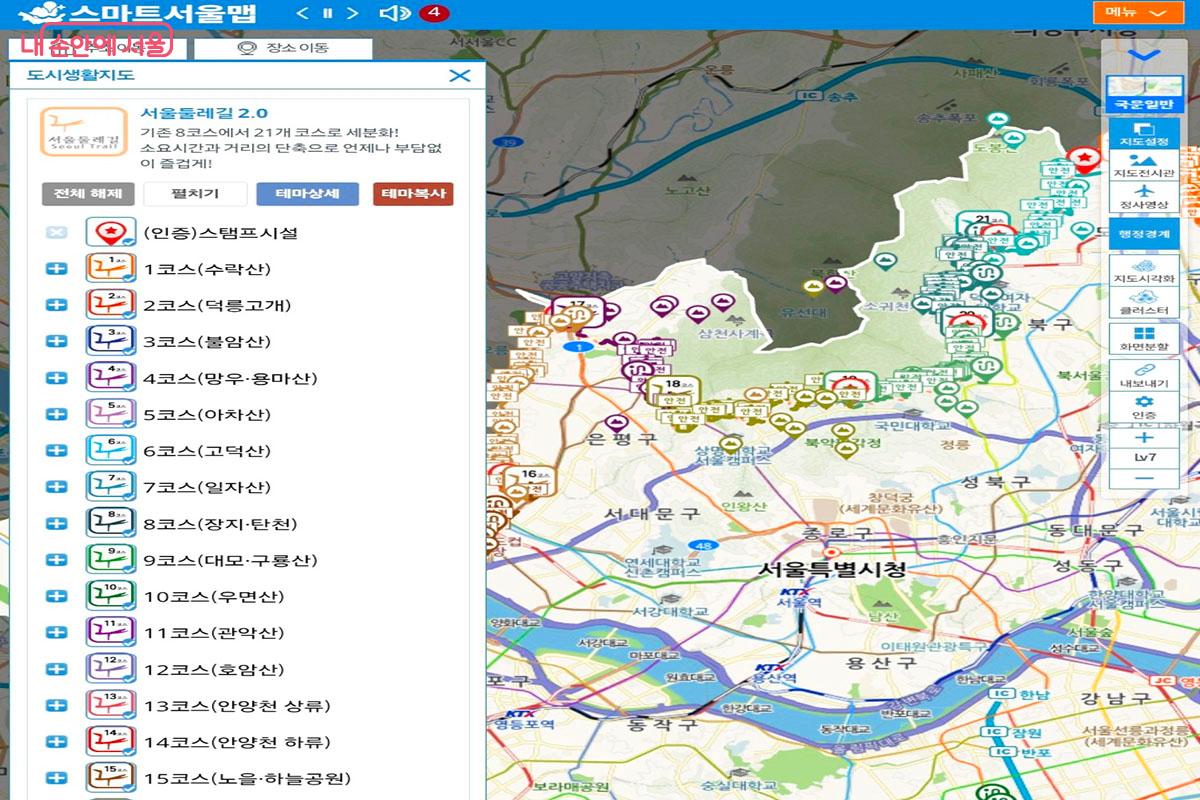The image size is (1200, 800).
Task: Zoom out with the minus button
Action: (x=1145, y=479)
